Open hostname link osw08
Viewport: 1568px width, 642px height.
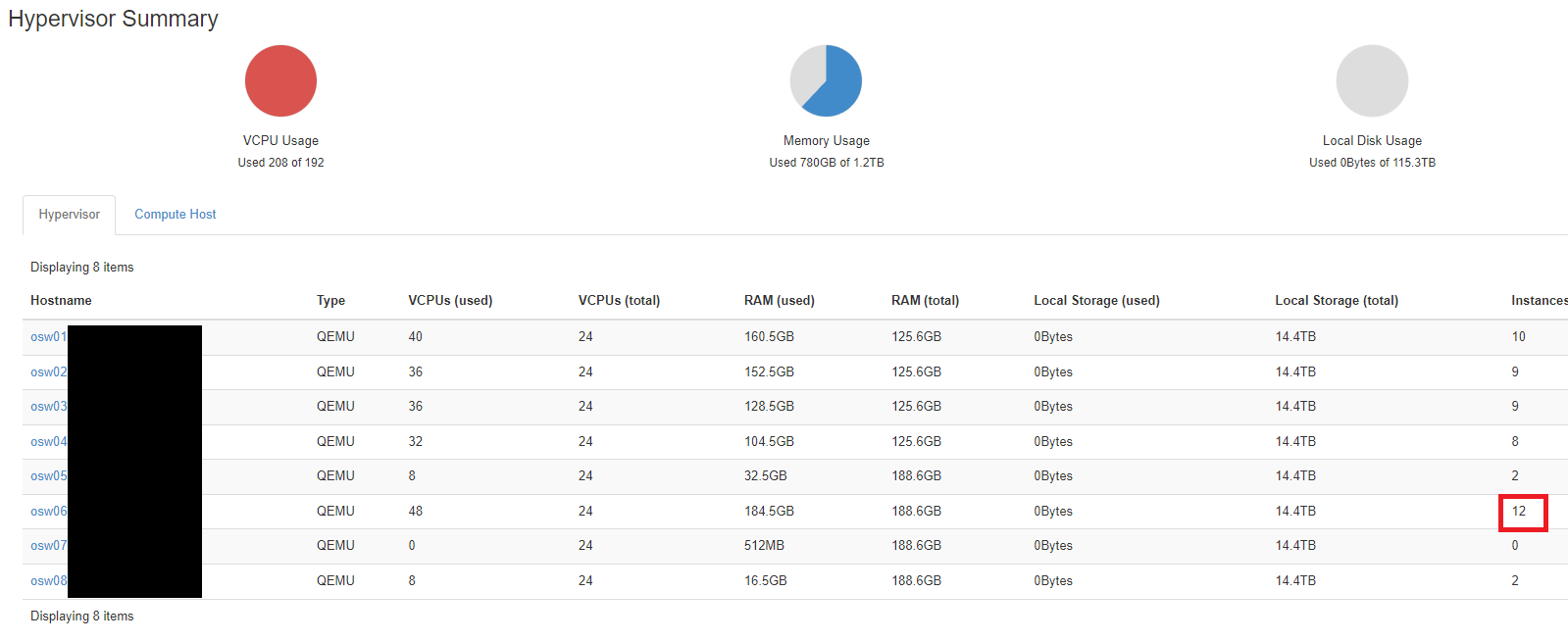(x=48, y=581)
